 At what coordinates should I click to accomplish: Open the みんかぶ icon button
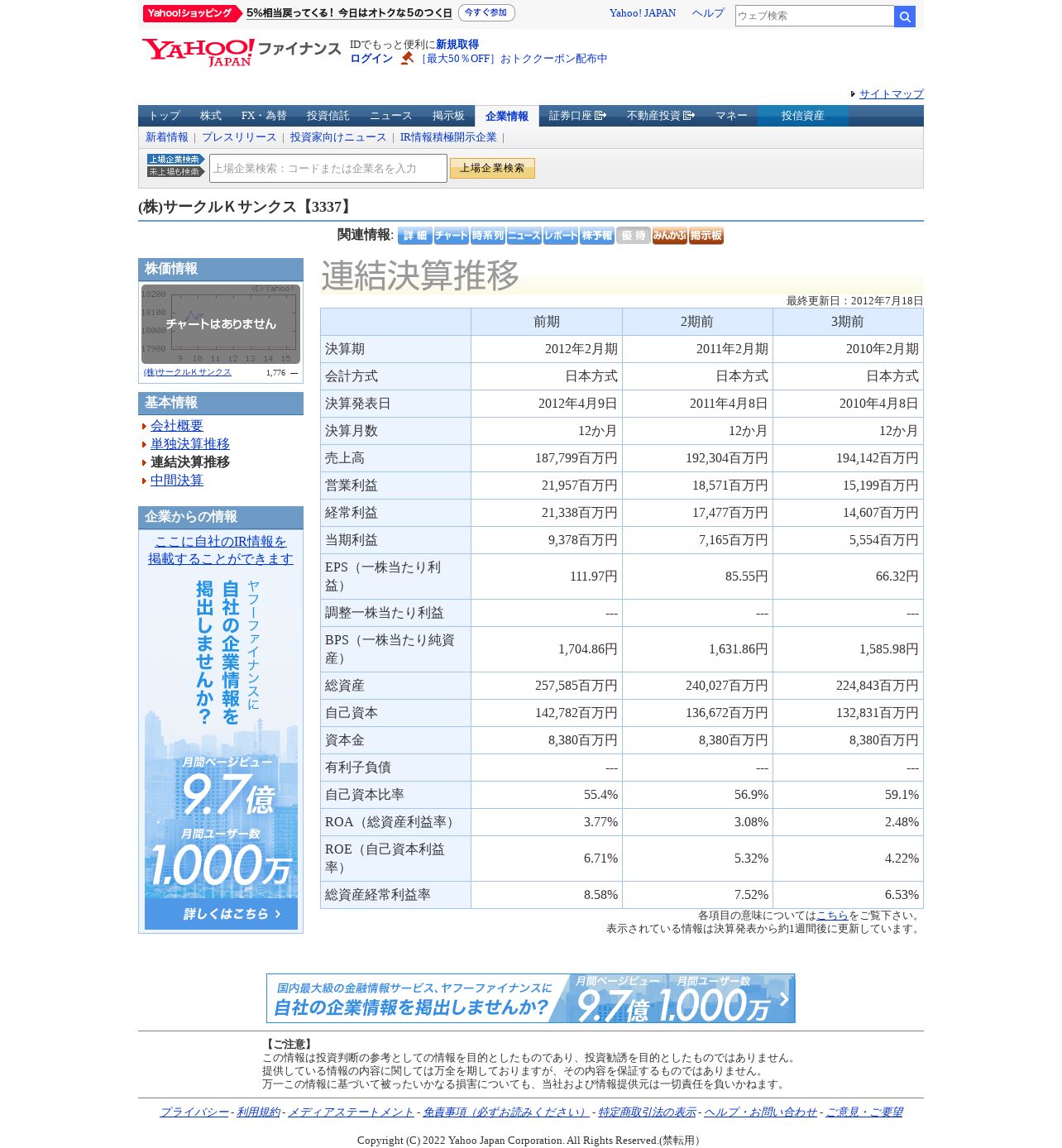pyautogui.click(x=669, y=236)
